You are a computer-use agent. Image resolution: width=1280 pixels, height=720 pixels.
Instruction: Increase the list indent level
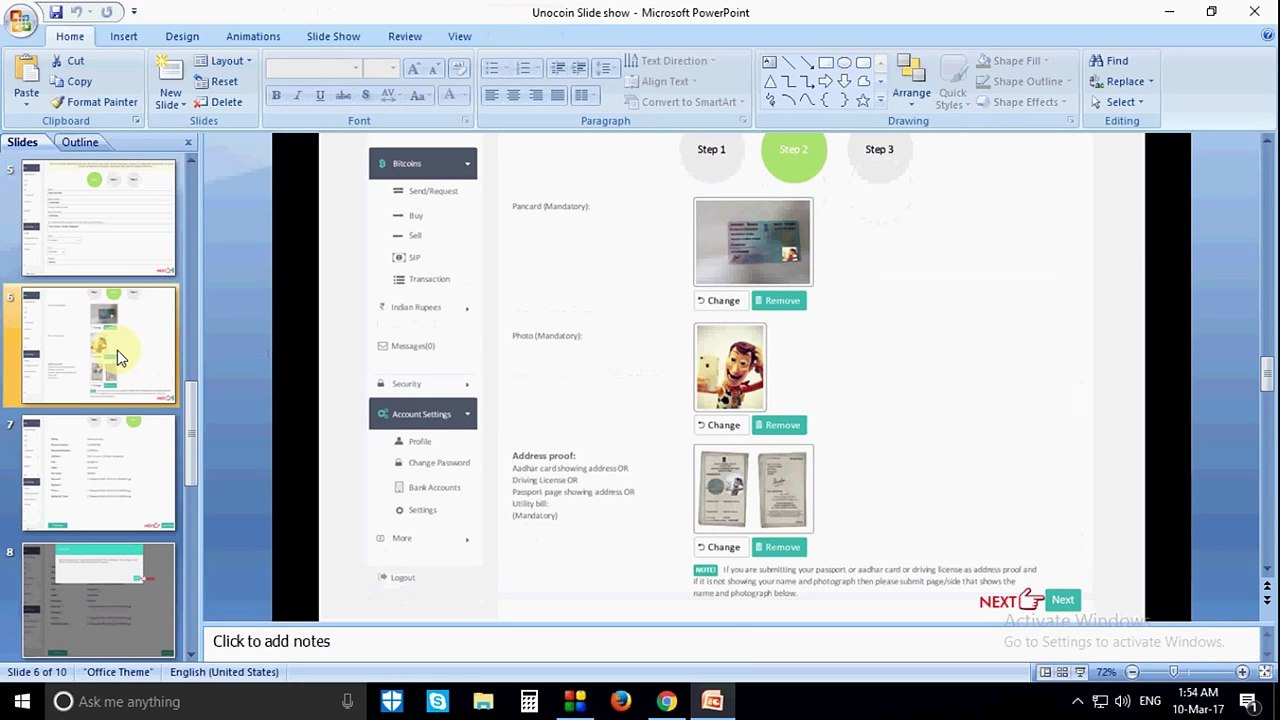coord(579,68)
